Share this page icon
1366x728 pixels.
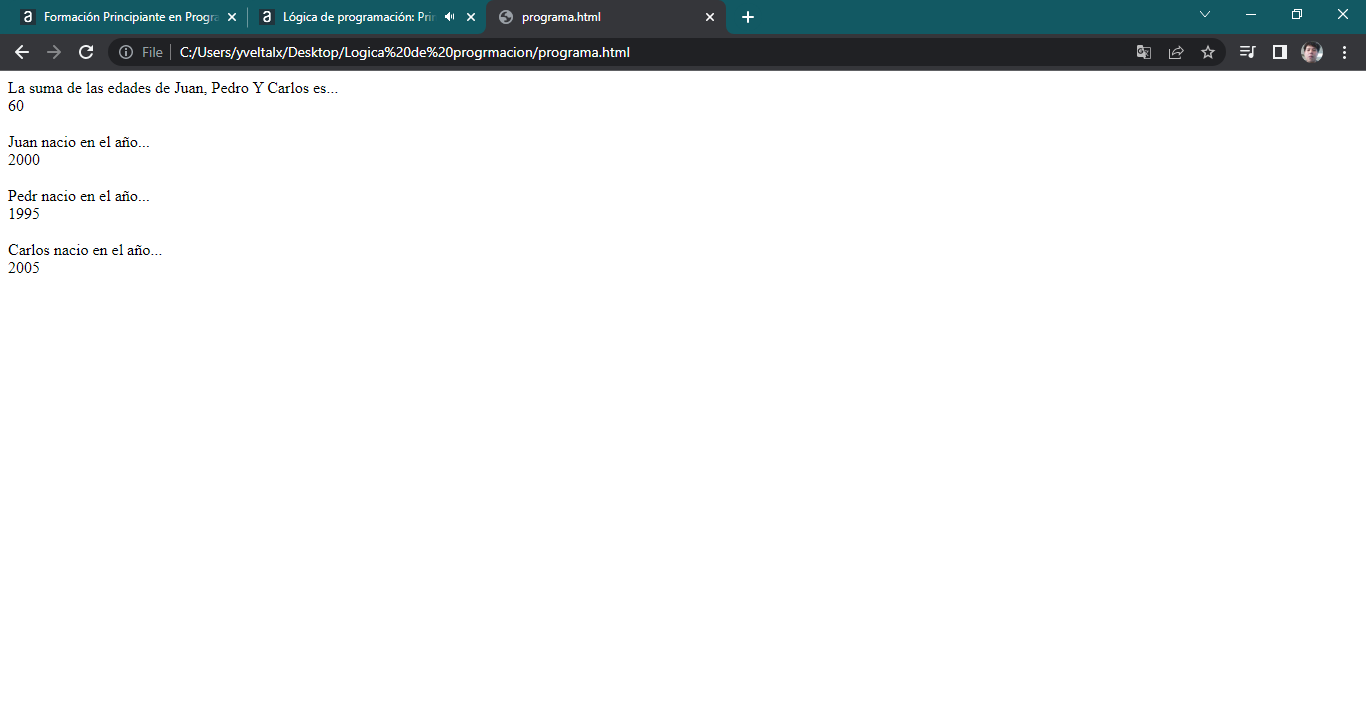click(x=1176, y=52)
